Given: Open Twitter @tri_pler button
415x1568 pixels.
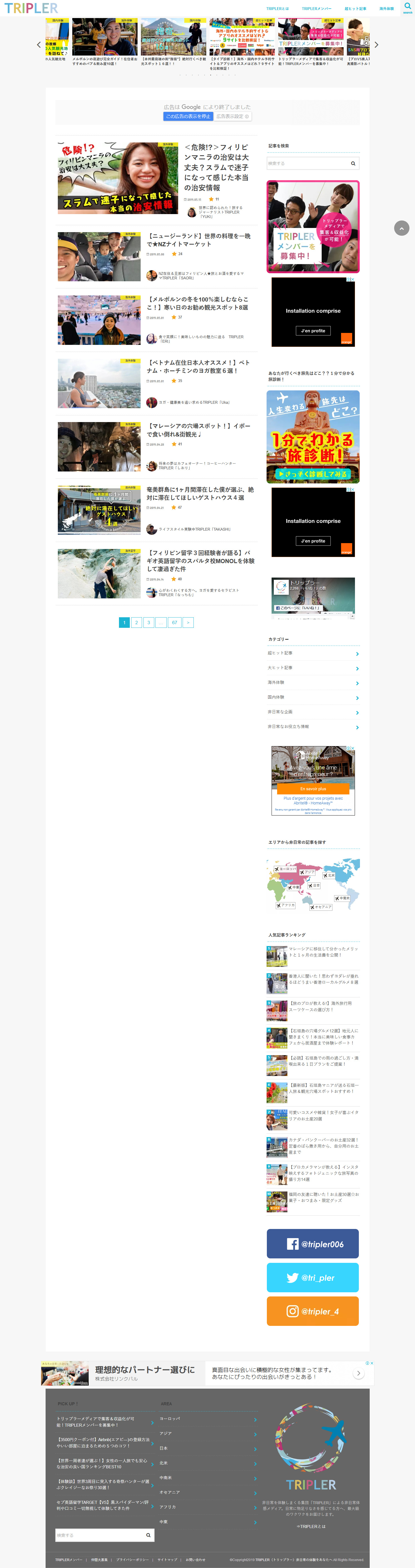Looking at the screenshot, I should pos(313,1277).
